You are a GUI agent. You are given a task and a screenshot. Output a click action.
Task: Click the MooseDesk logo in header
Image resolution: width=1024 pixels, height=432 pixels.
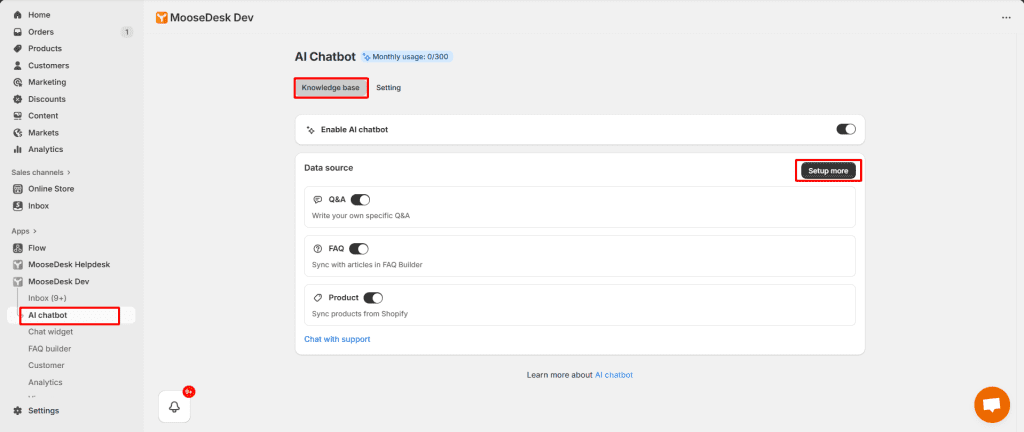tap(161, 18)
